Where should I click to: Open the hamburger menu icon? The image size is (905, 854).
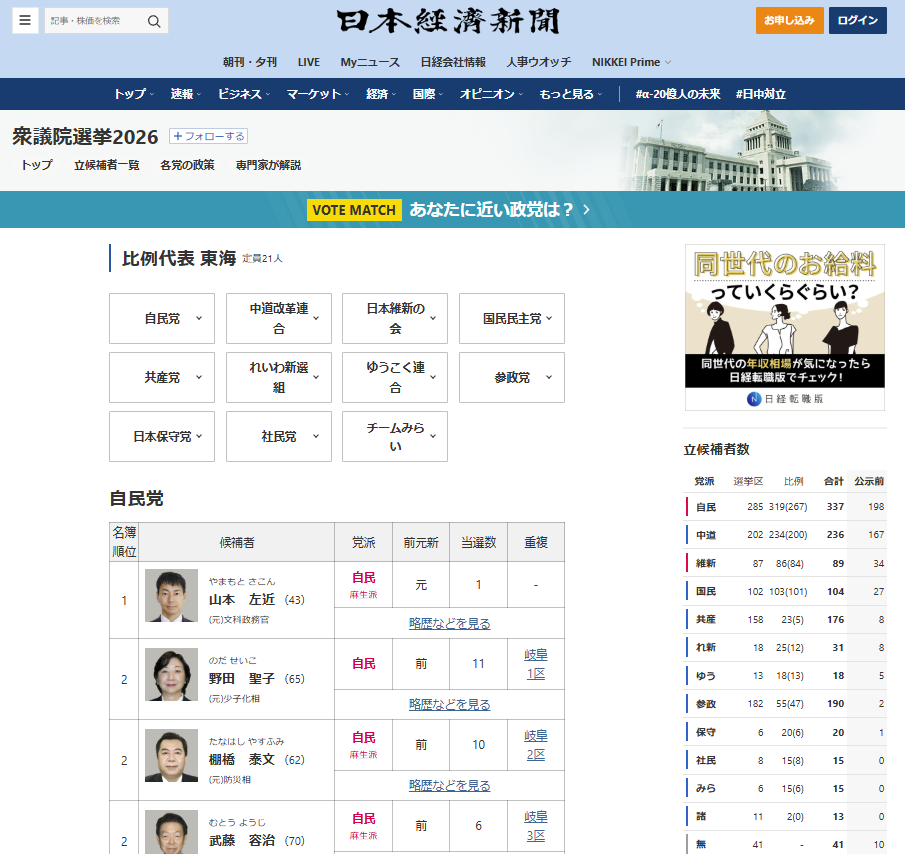pyautogui.click(x=26, y=21)
